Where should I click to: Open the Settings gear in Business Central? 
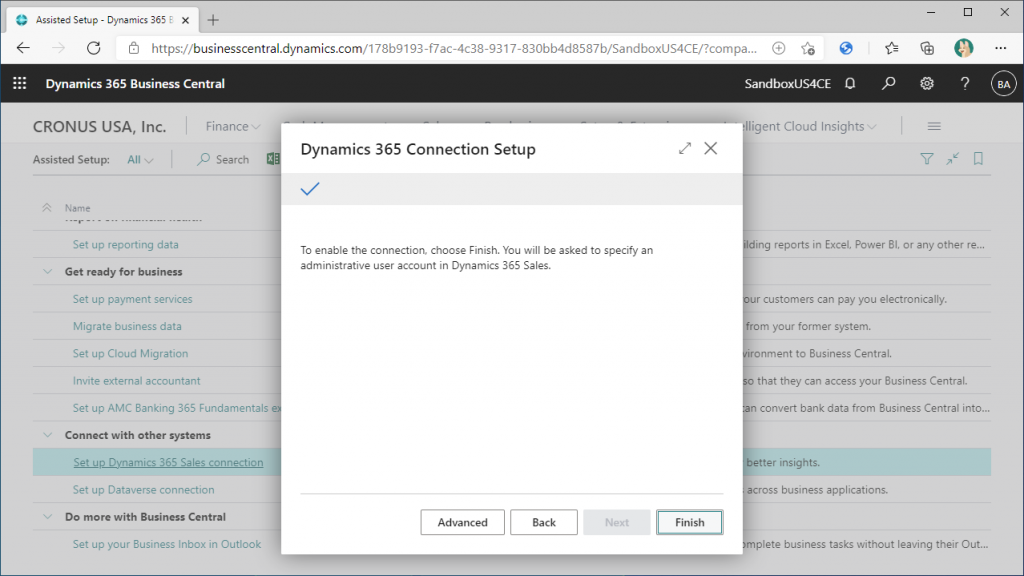927,84
